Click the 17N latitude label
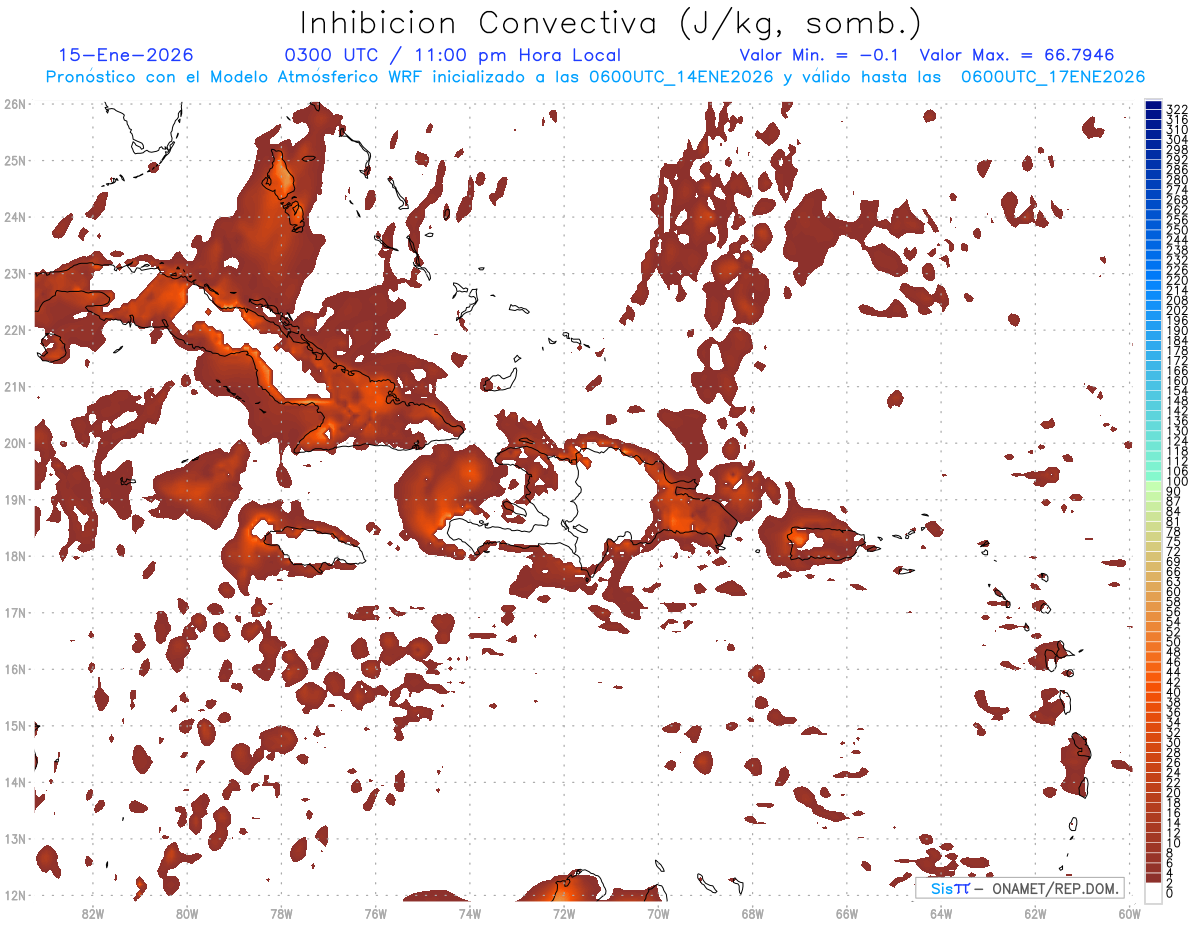Viewport: 1200px width, 927px height. (15, 612)
